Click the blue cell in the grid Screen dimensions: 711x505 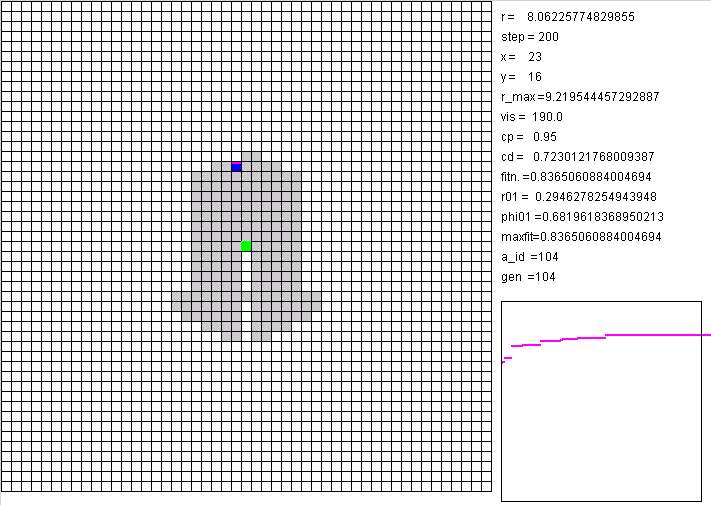(236, 167)
